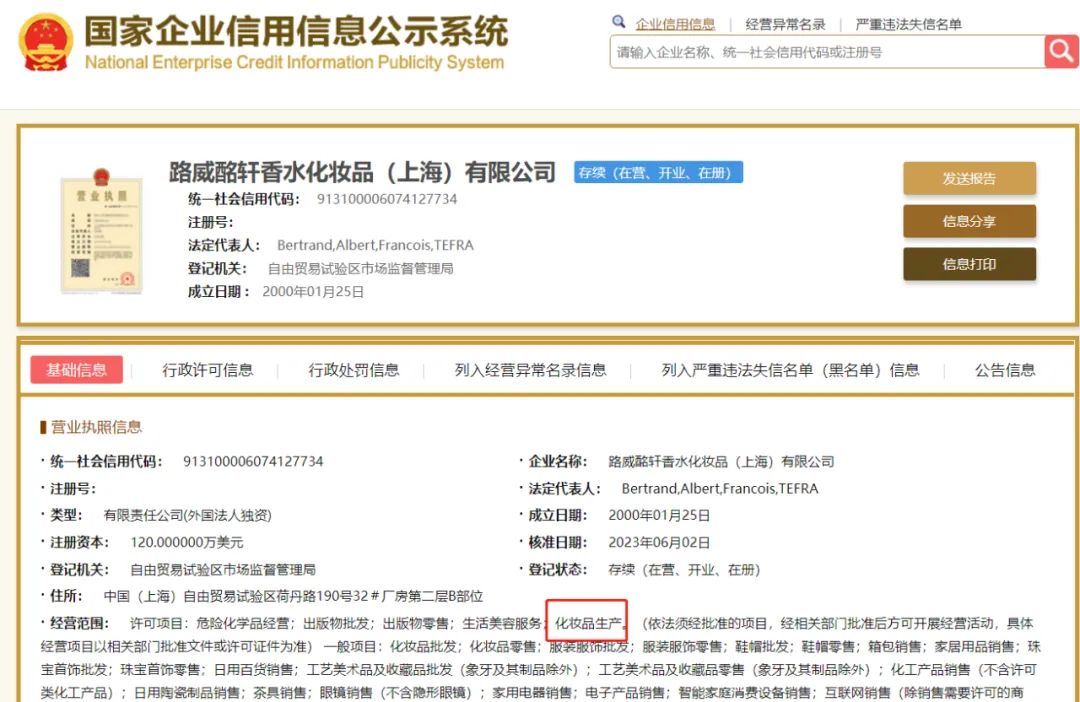Click the header 登记机关 value 自由贸易试验区市场监督管理局
Screen dimensions: 1080x702
click(360, 269)
